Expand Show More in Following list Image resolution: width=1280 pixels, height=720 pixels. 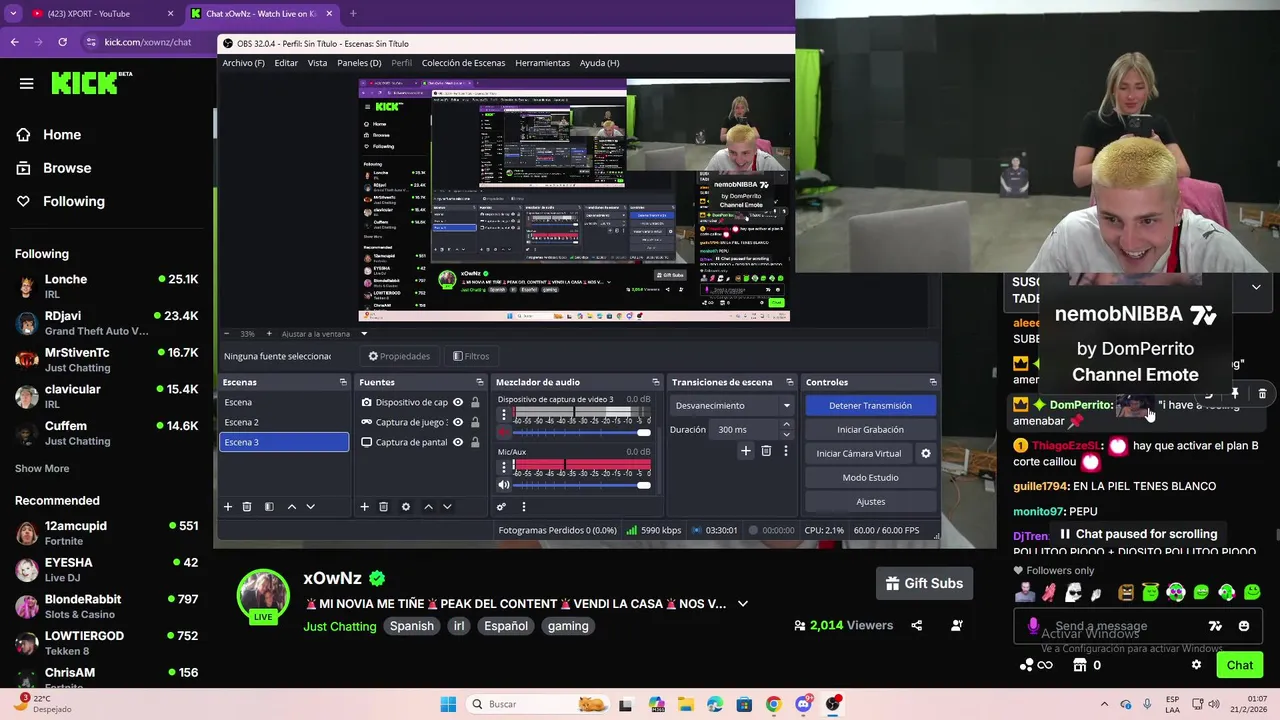click(x=42, y=468)
